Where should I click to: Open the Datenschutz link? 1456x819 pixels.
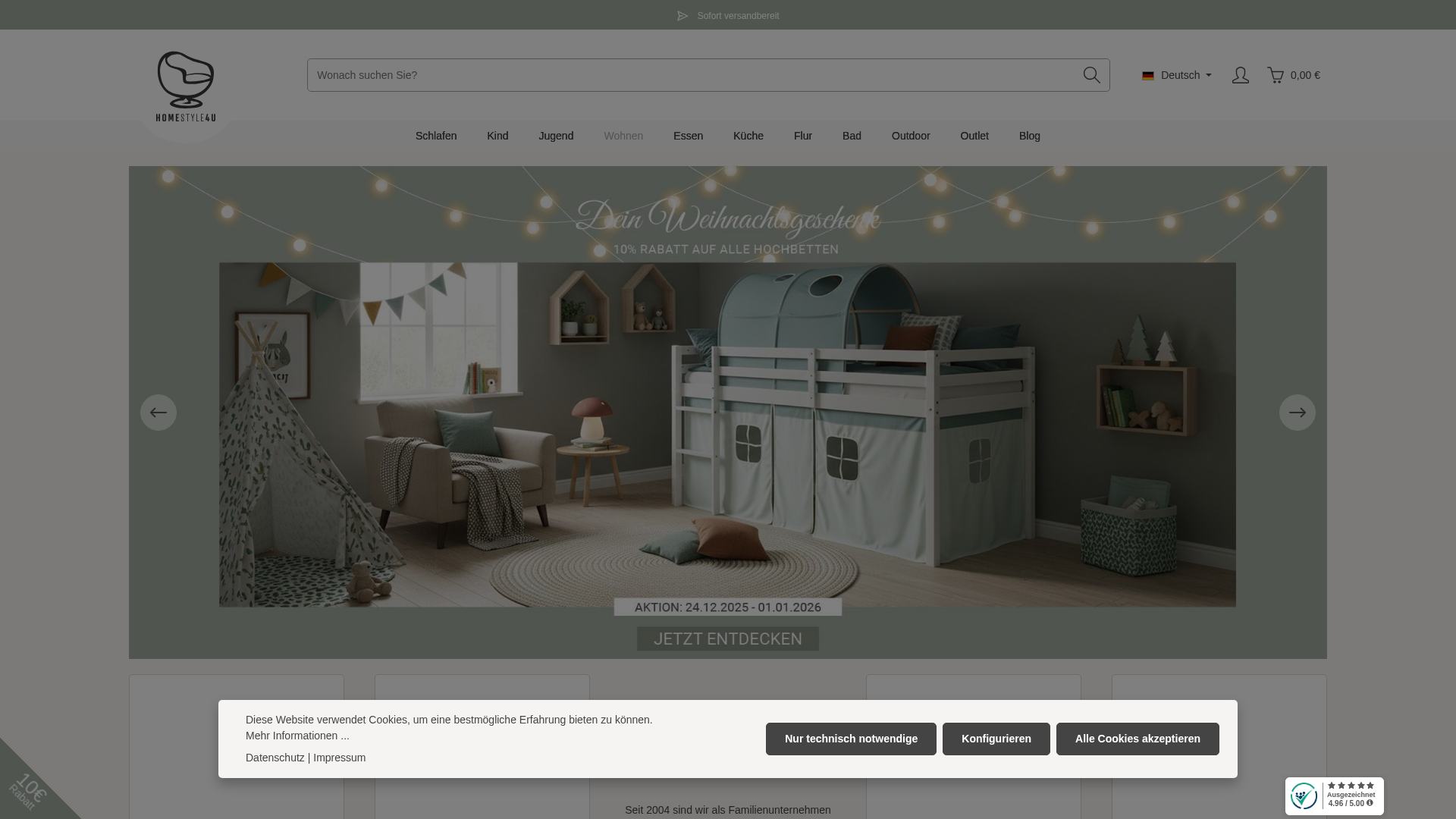coord(275,758)
